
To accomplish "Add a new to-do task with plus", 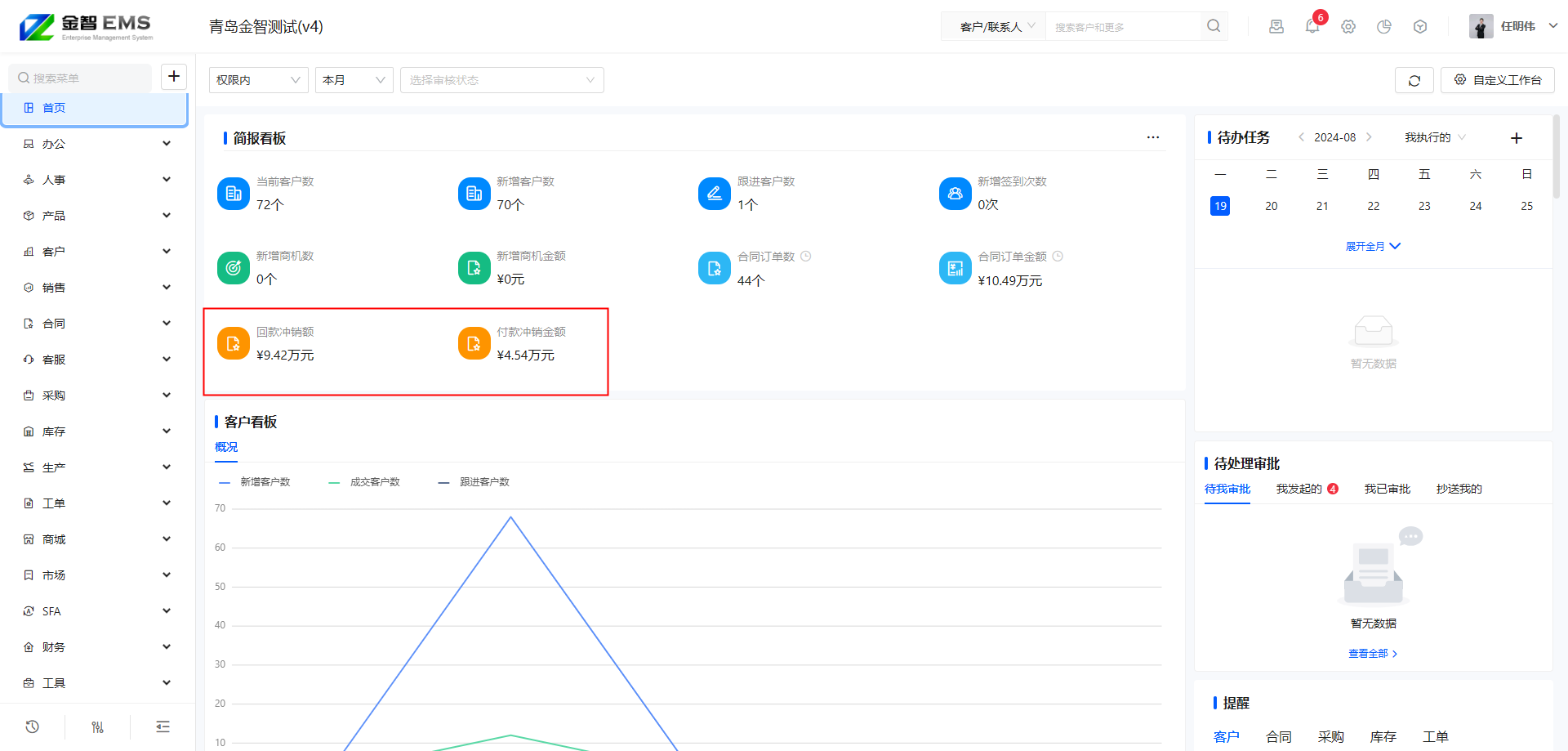I will (x=1517, y=137).
